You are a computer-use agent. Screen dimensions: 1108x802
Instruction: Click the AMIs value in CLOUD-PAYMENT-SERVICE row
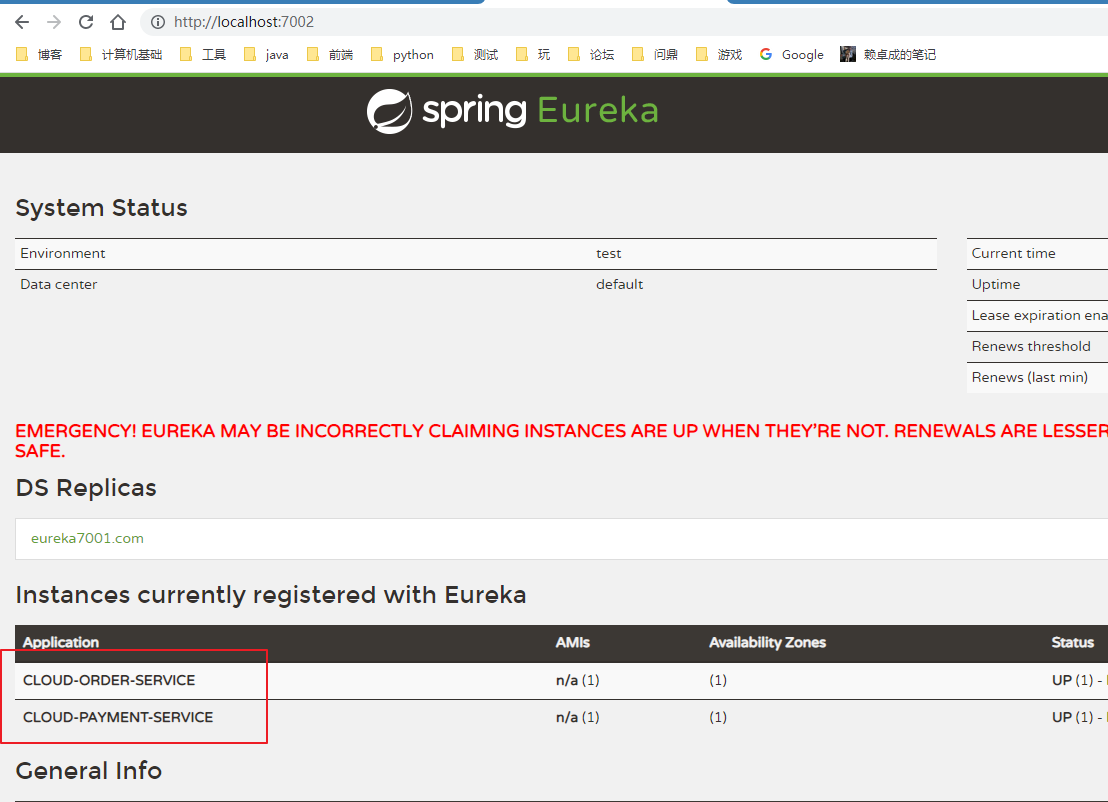click(577, 717)
